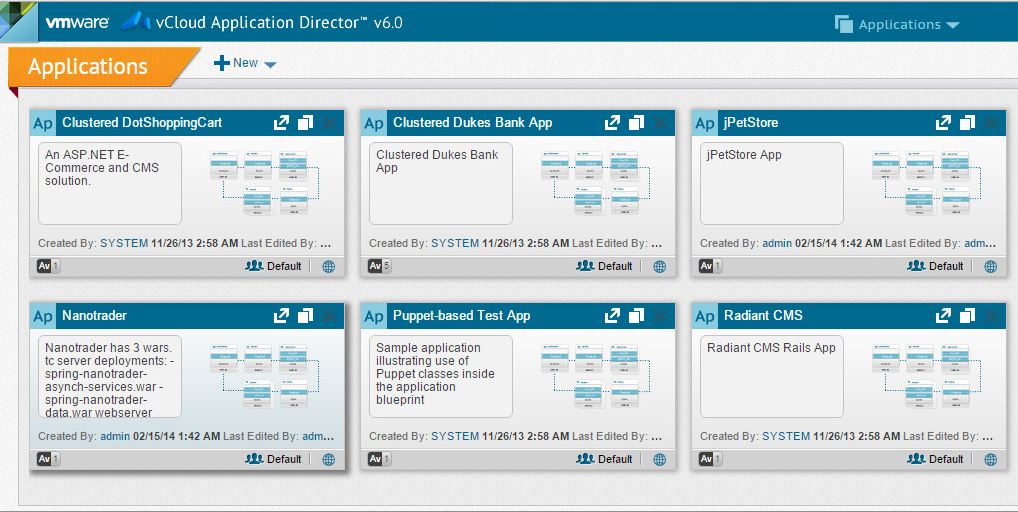
Task: Copy the Clustered Dukes Bank App
Action: pos(636,122)
